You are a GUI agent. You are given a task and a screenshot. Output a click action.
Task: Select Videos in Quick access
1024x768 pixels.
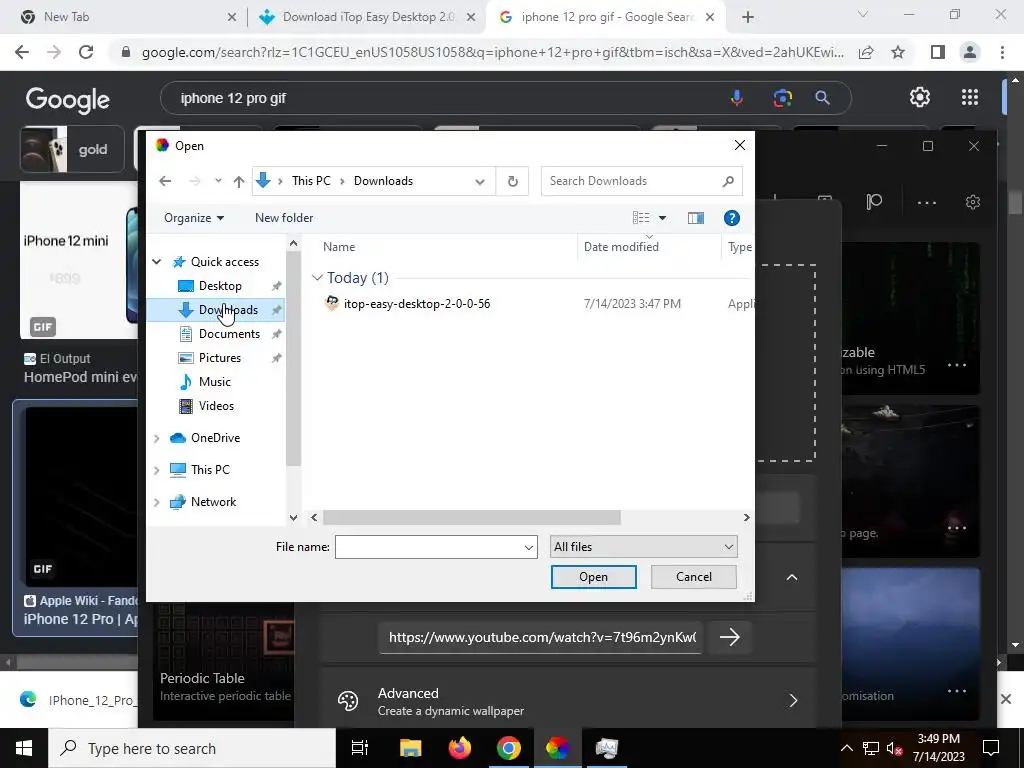point(216,406)
